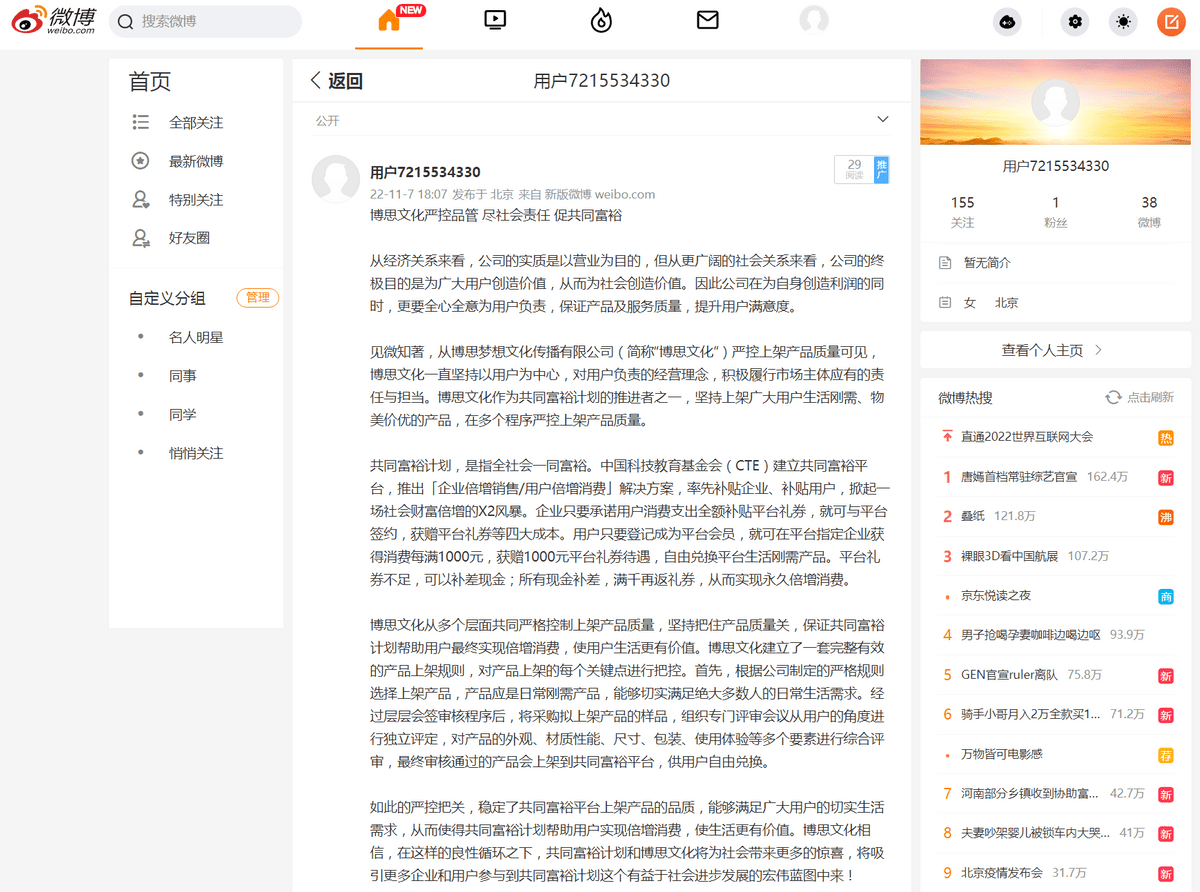This screenshot has width=1200, height=892.
Task: Open the messages envelope icon
Action: tap(708, 20)
